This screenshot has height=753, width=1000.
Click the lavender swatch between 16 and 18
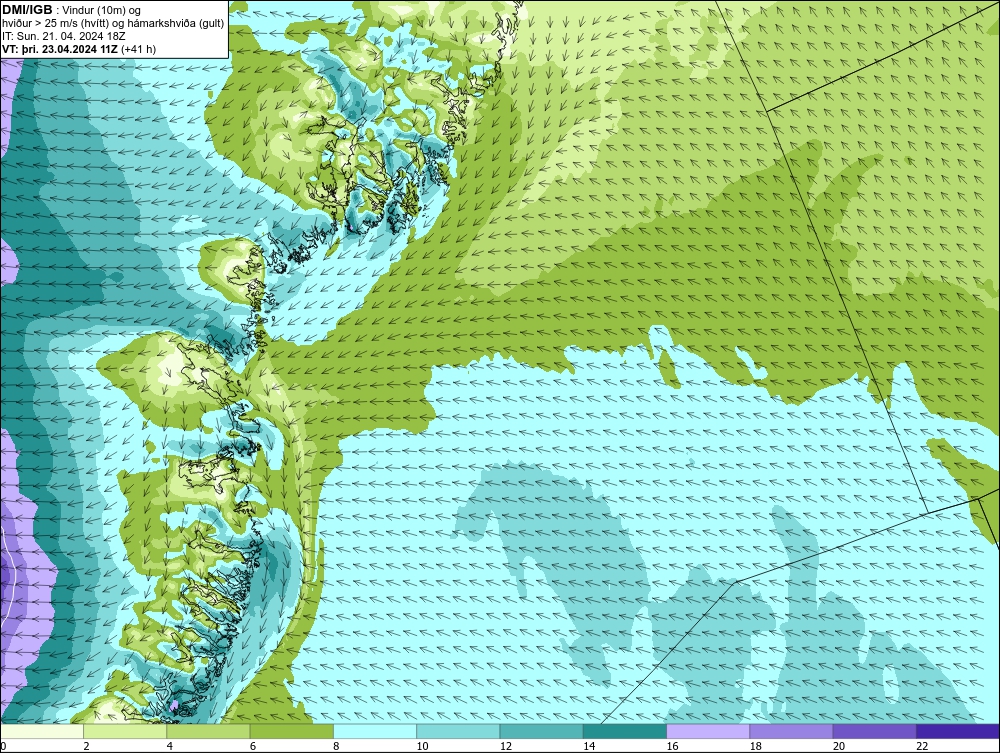pyautogui.click(x=708, y=731)
